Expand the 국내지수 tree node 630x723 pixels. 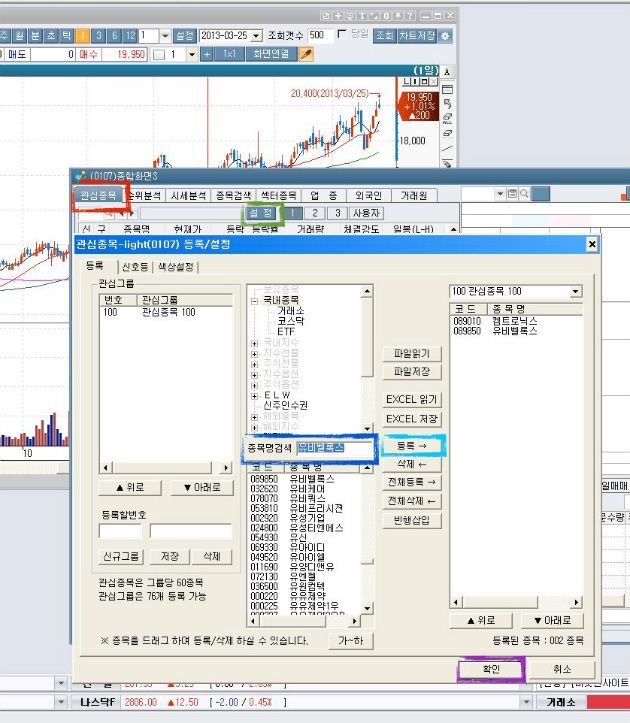tap(254, 343)
